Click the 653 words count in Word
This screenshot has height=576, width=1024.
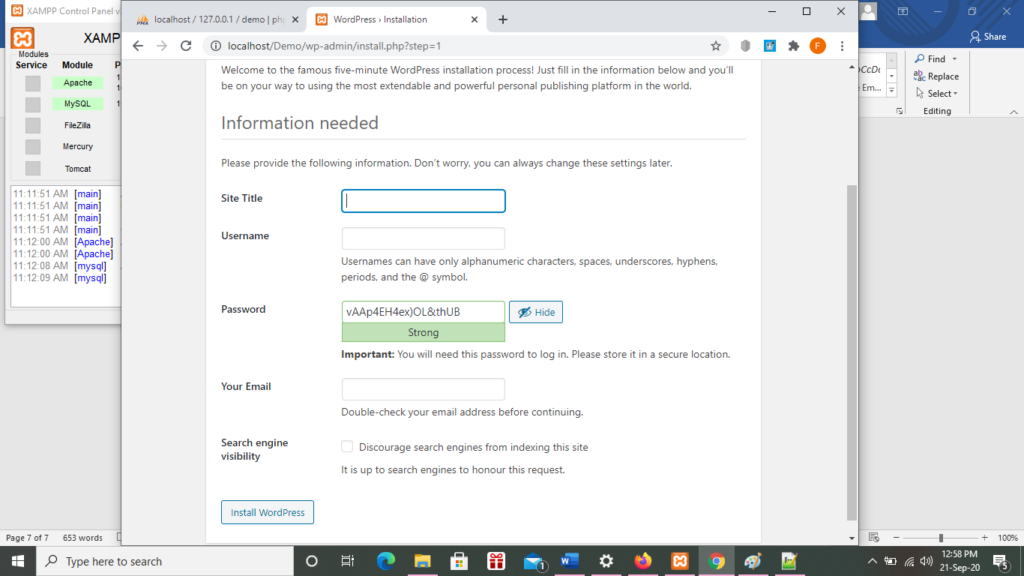(82, 537)
